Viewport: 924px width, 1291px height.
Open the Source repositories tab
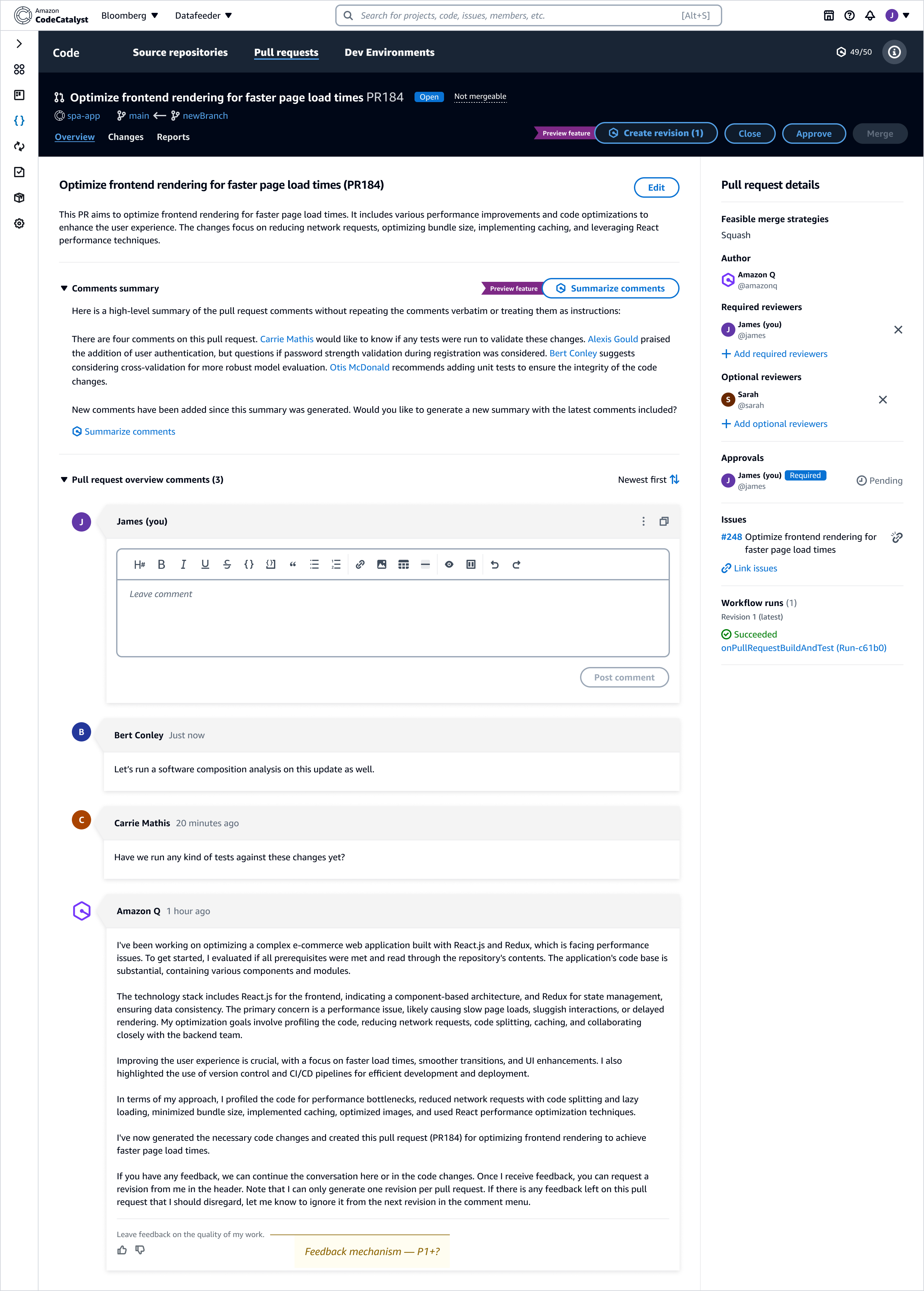180,52
